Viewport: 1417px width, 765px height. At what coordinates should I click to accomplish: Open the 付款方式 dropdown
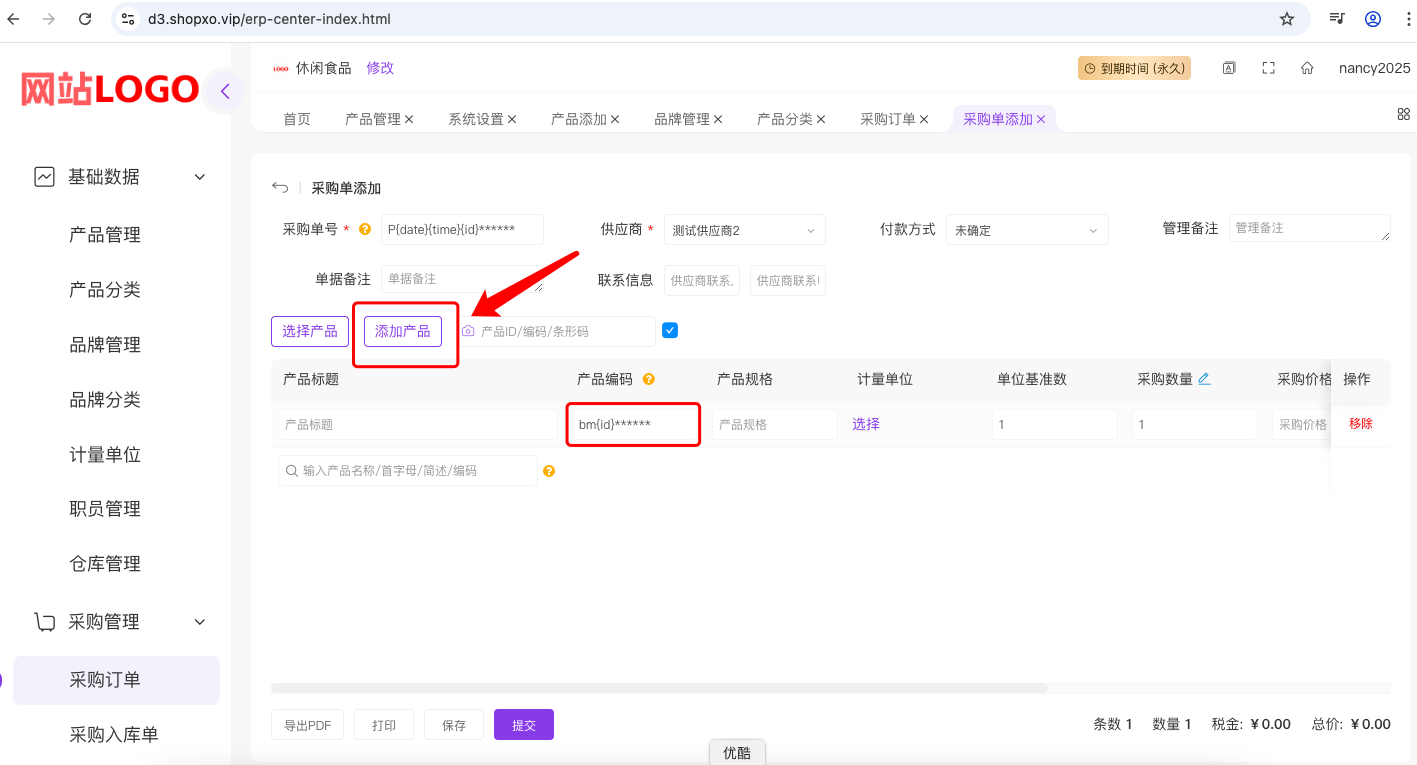(1027, 230)
